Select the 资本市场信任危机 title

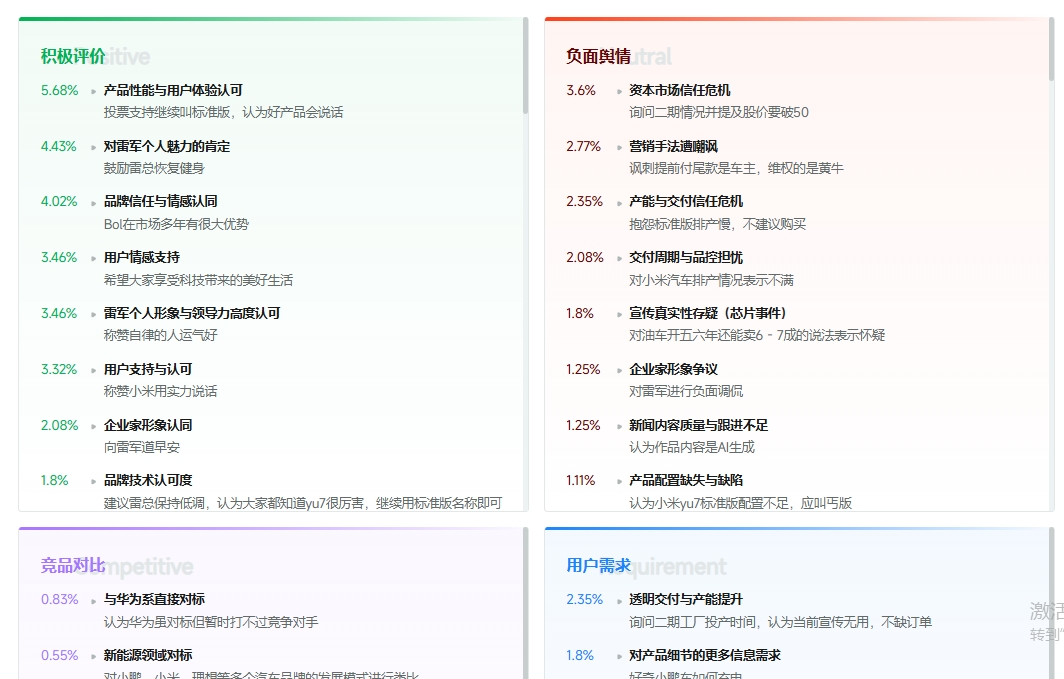click(680, 90)
